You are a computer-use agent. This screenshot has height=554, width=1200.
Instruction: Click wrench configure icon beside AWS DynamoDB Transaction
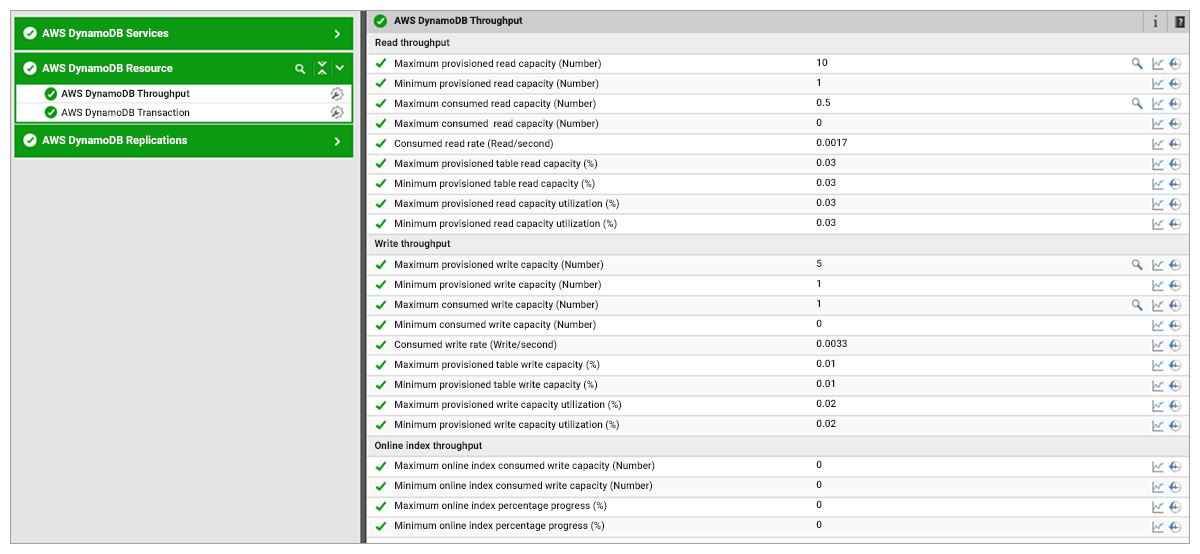point(337,113)
